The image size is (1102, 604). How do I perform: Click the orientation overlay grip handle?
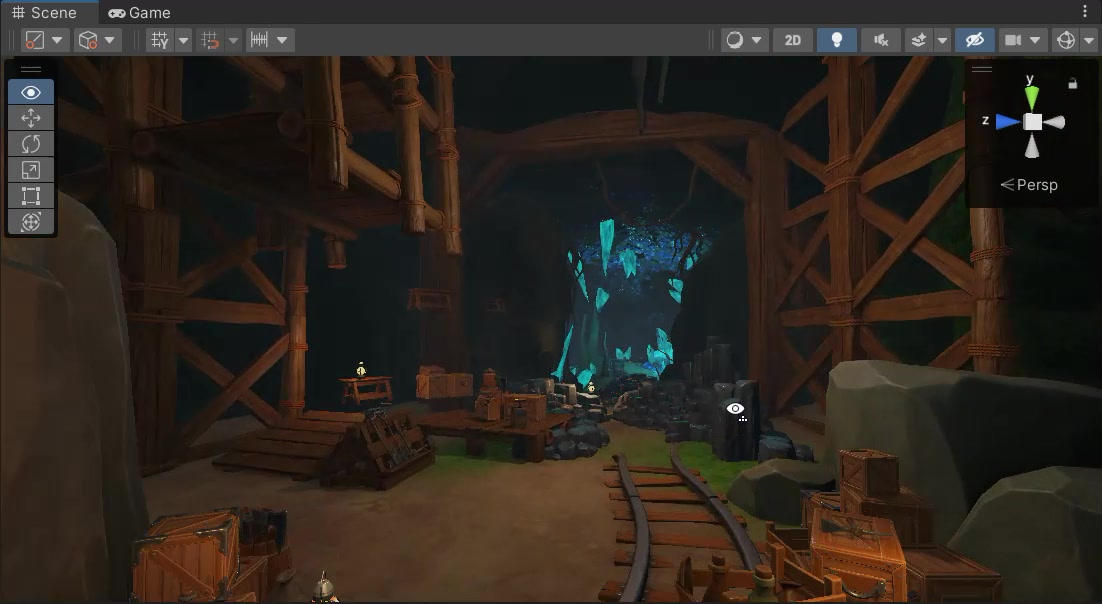(981, 69)
